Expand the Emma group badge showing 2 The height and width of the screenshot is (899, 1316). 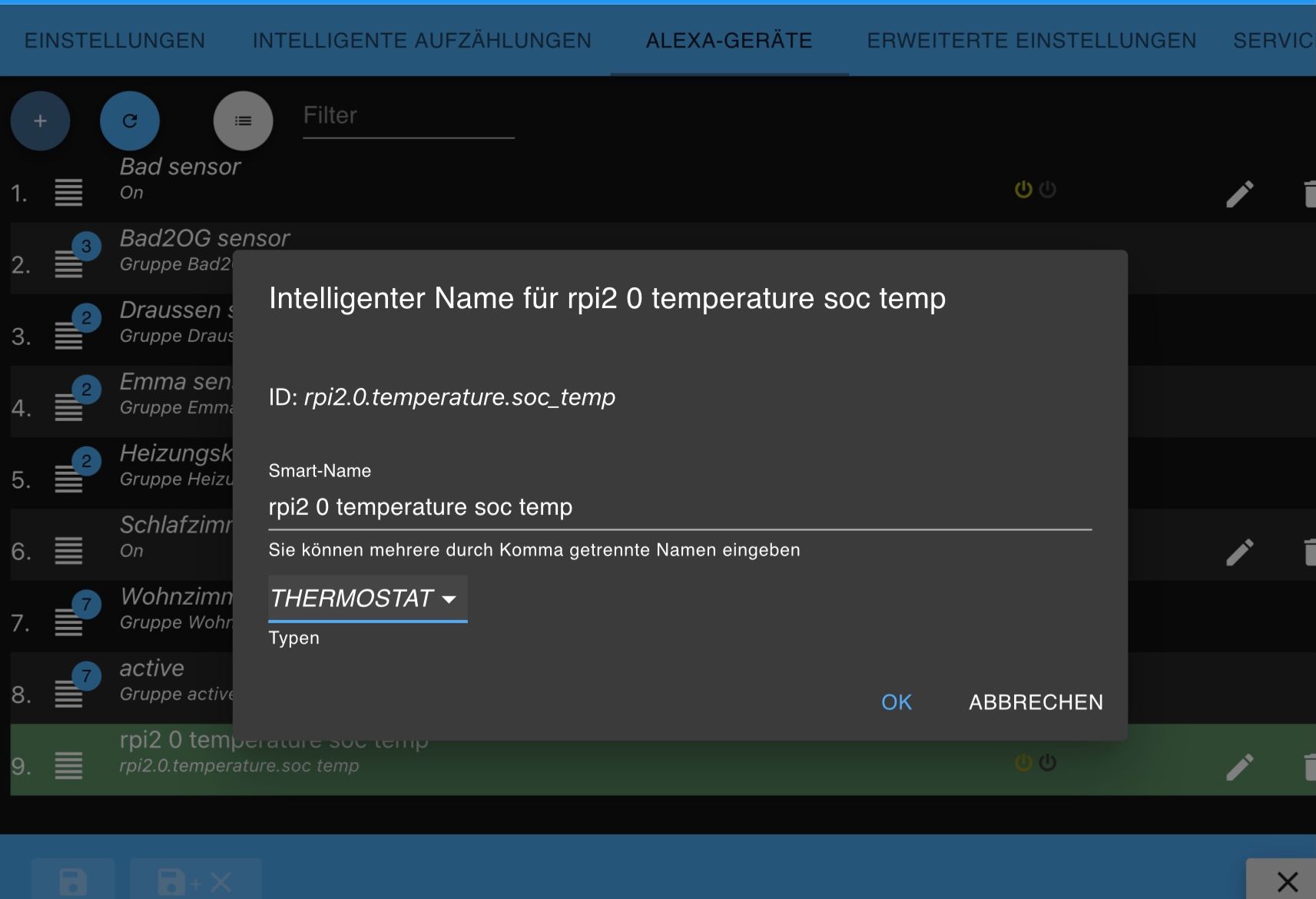(86, 390)
